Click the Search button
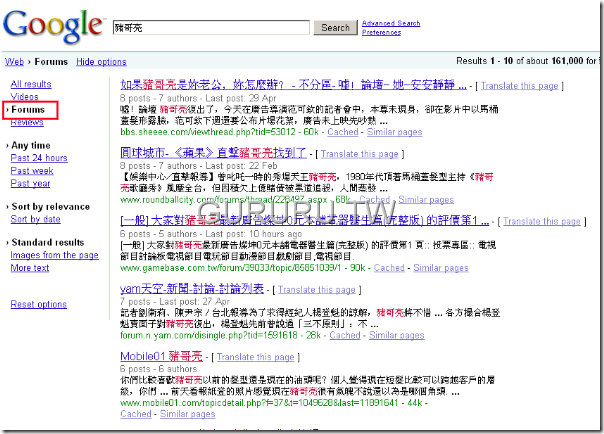The image size is (604, 434). point(335,28)
